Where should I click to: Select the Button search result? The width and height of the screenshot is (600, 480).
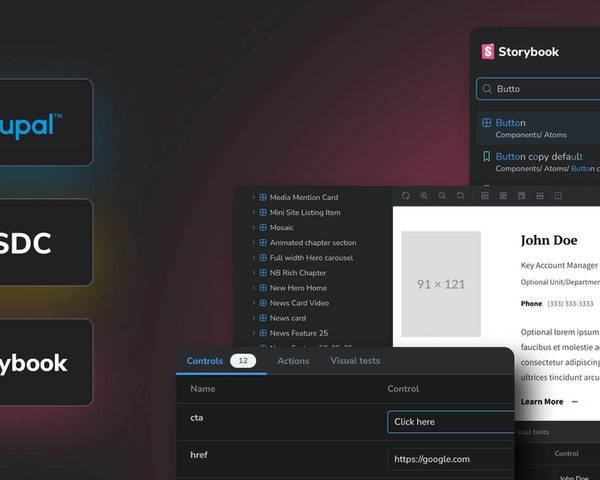(x=538, y=128)
